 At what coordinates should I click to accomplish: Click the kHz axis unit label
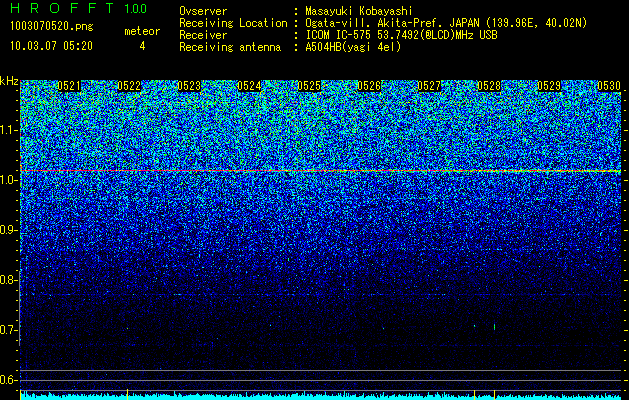[x=9, y=81]
